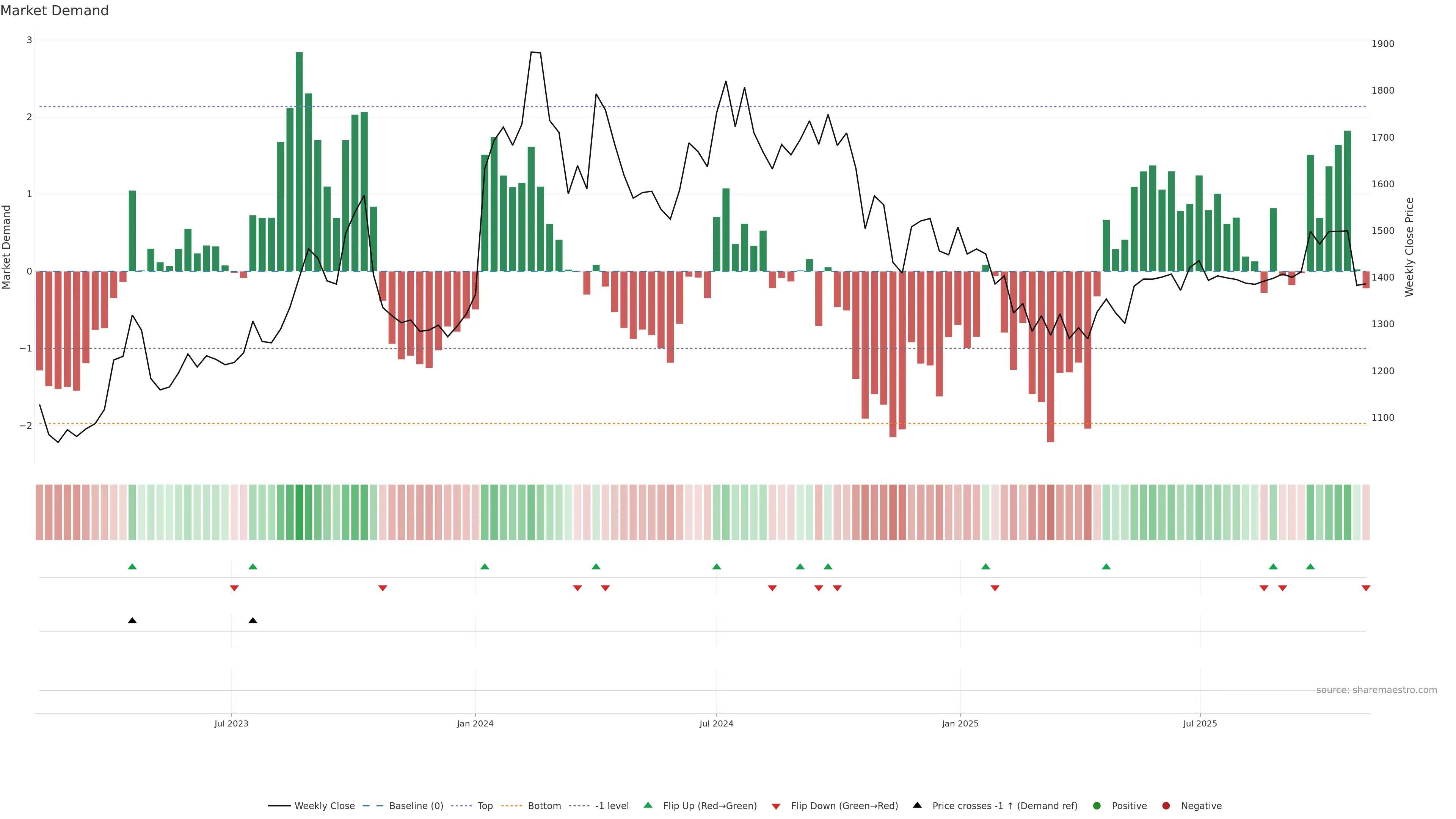Viewport: 1456px width, 819px height.
Task: Click red Flip Down legend triangle
Action: (x=776, y=806)
